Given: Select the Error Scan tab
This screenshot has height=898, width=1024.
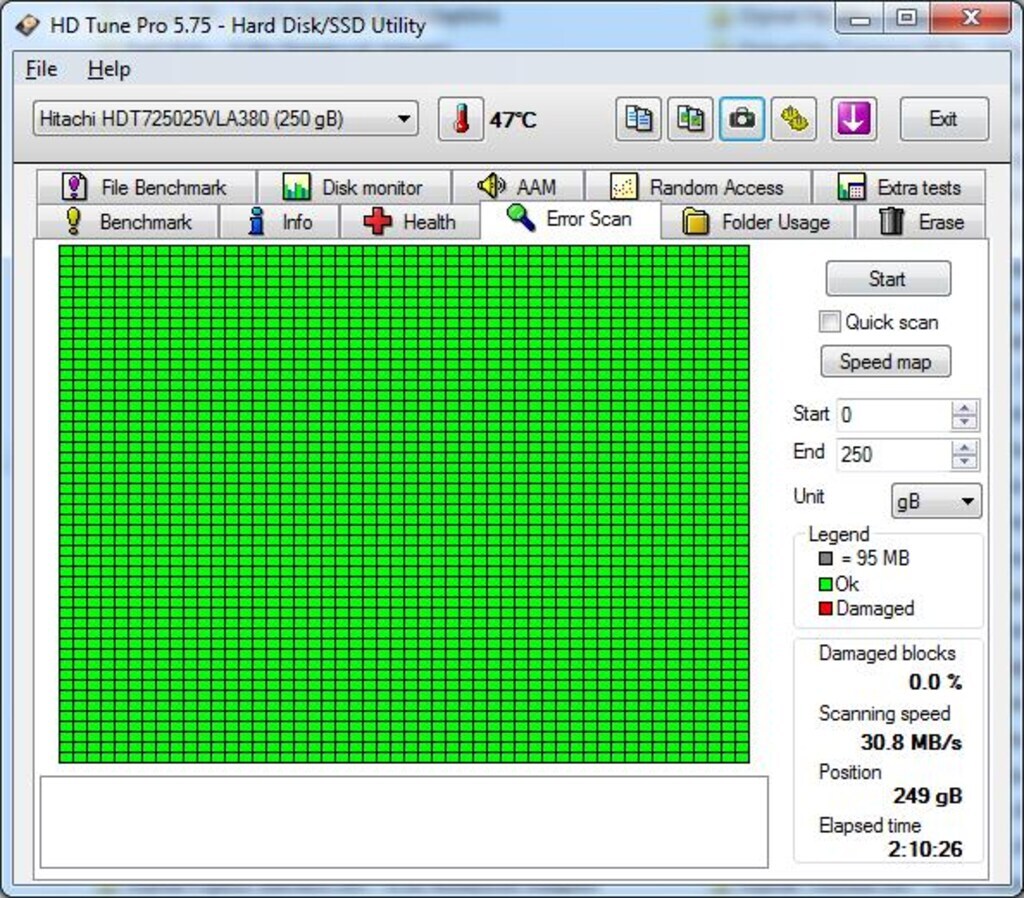Looking at the screenshot, I should 570,219.
